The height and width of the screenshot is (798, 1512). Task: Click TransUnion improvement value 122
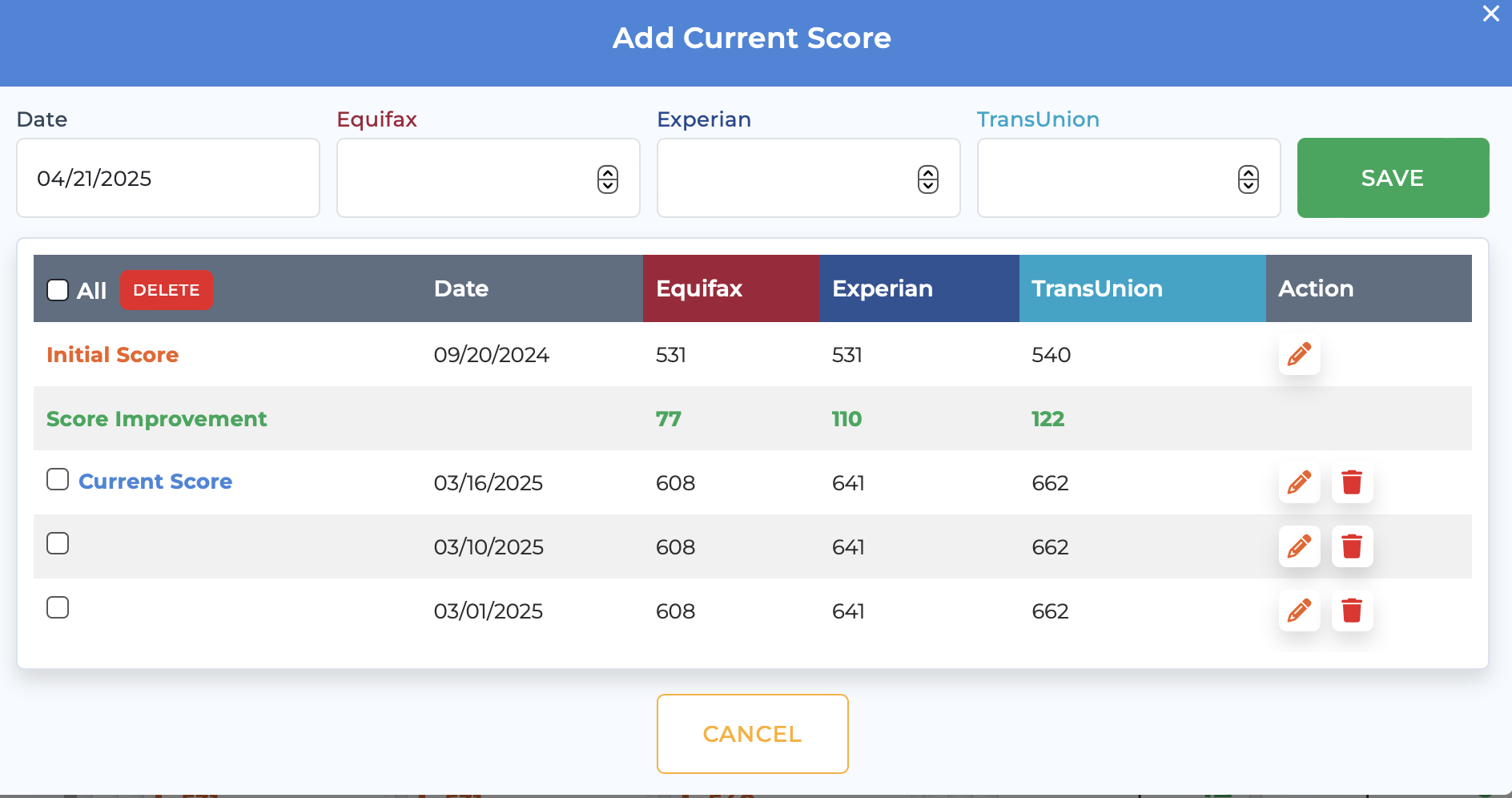[1048, 418]
